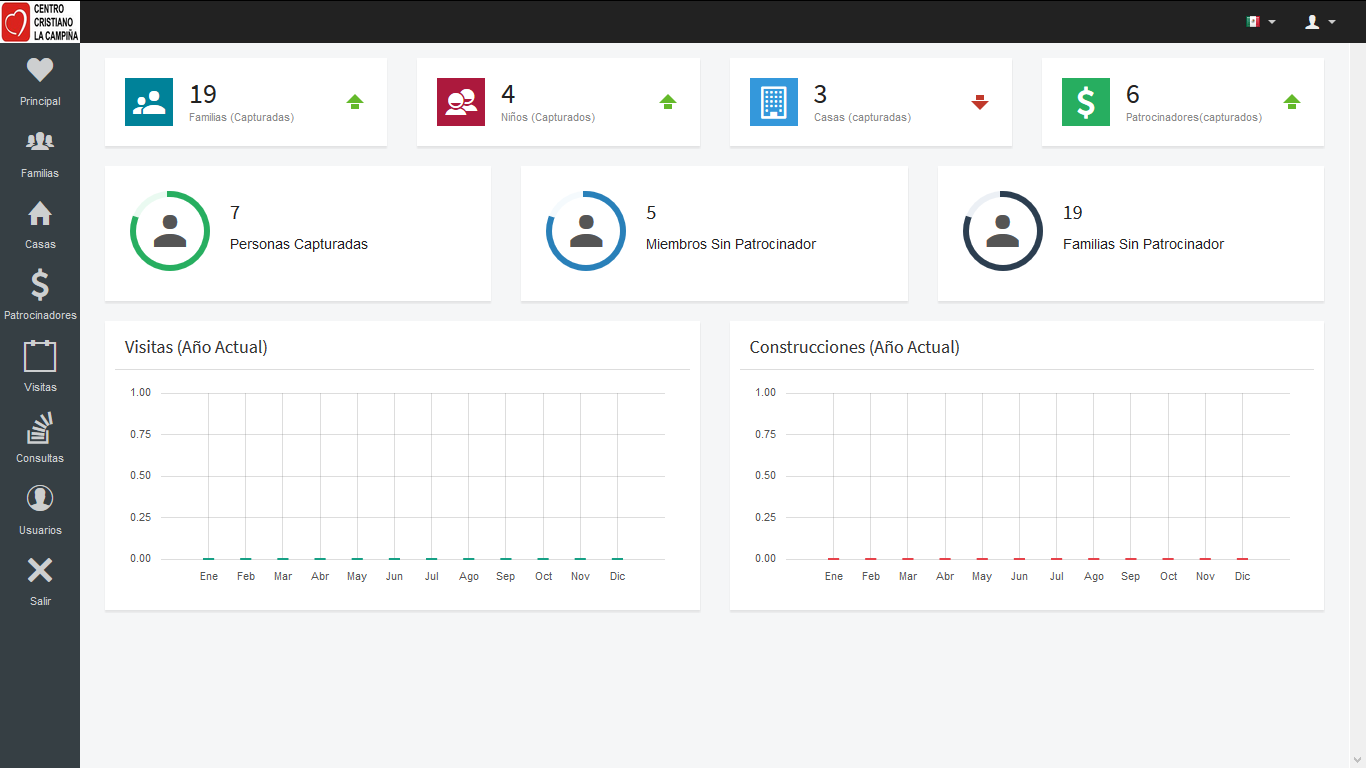Image resolution: width=1366 pixels, height=768 pixels.
Task: Click the heart icon for Principal
Action: pos(40,70)
